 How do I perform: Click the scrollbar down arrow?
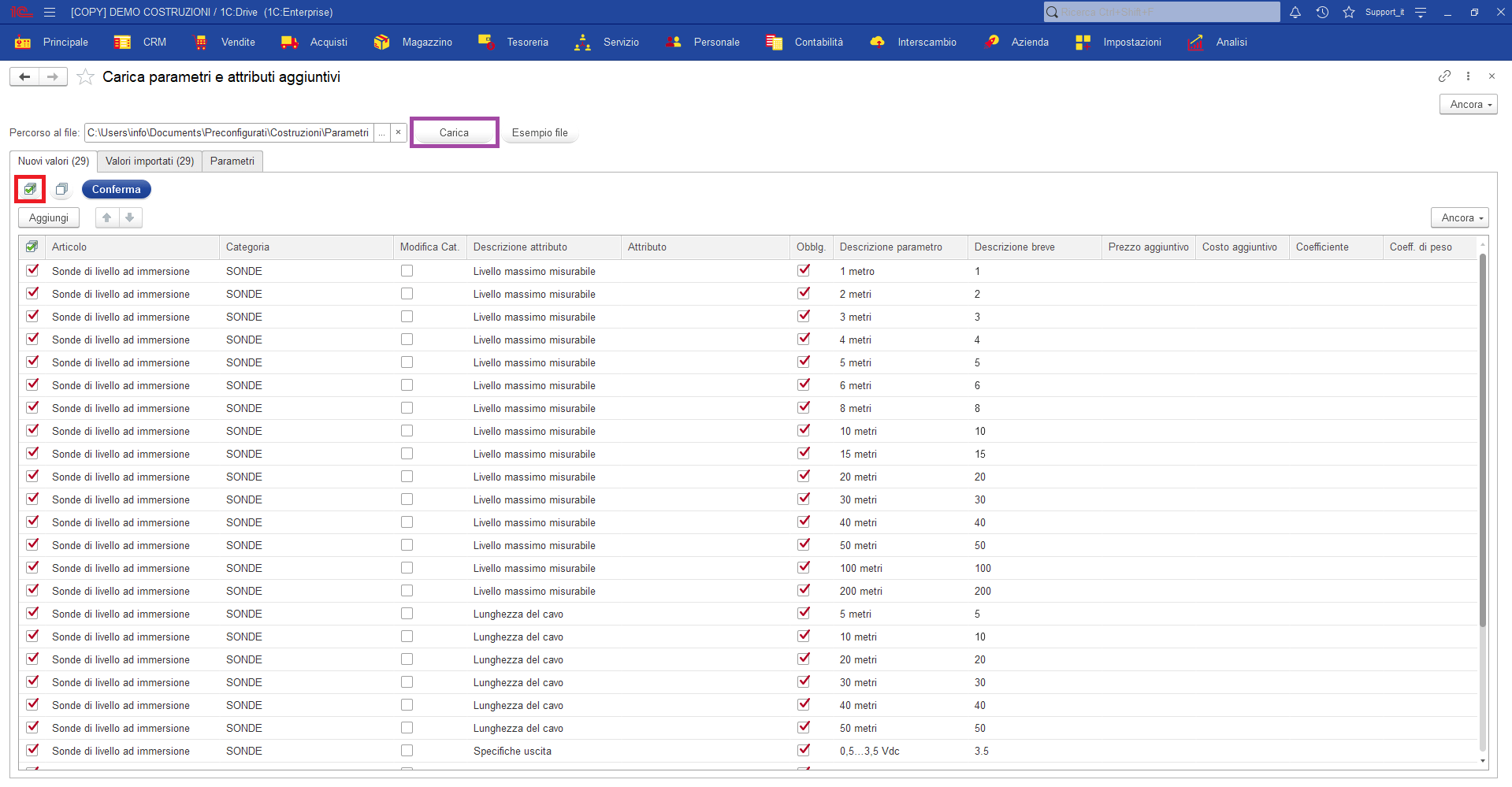point(1482,761)
